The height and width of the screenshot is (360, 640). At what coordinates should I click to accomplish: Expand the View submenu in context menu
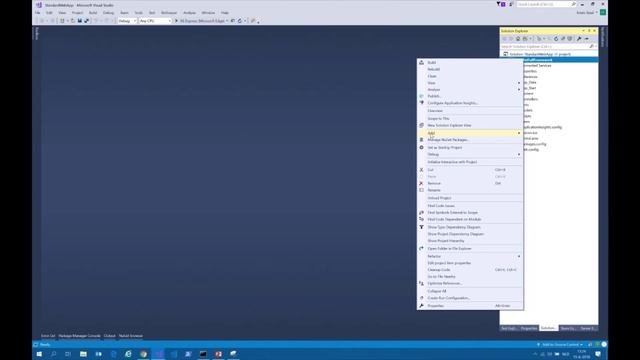(x=470, y=83)
